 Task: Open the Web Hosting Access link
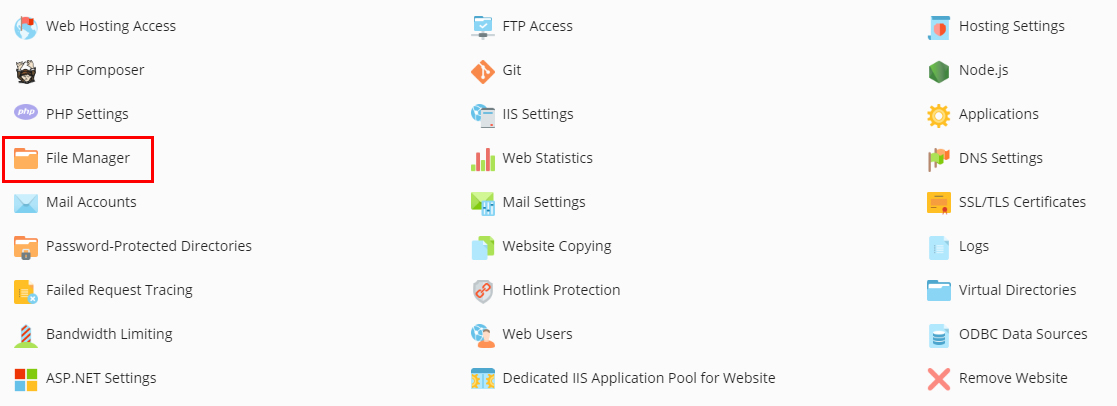pos(111,26)
